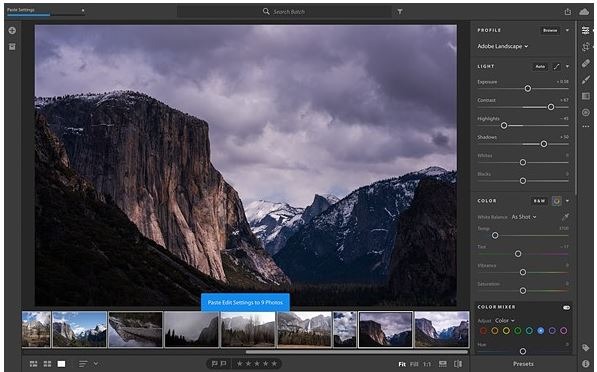Open the My Photos library icon

(x=12, y=46)
